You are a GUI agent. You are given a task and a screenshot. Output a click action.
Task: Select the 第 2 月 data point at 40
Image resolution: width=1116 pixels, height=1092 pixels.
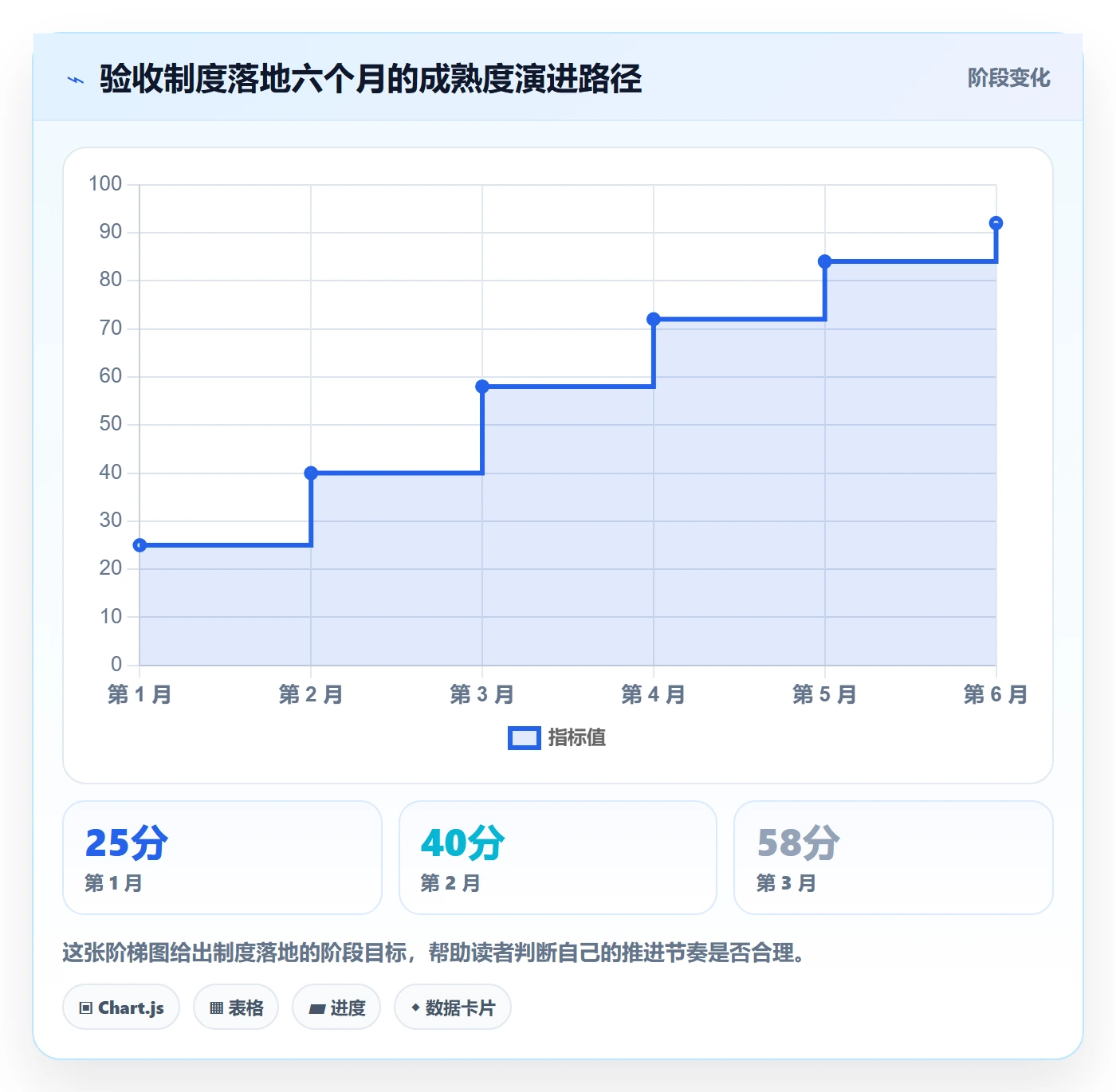311,473
